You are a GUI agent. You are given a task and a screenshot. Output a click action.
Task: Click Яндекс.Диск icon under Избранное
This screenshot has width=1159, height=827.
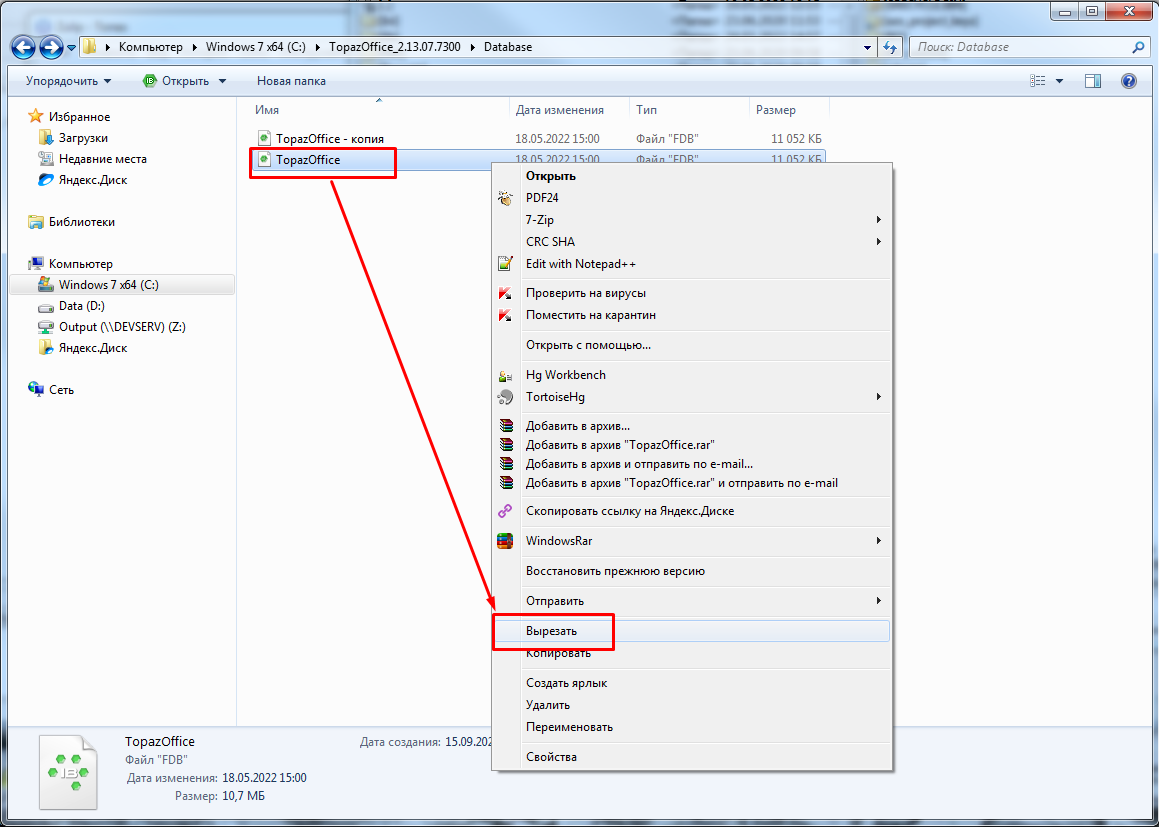click(46, 180)
